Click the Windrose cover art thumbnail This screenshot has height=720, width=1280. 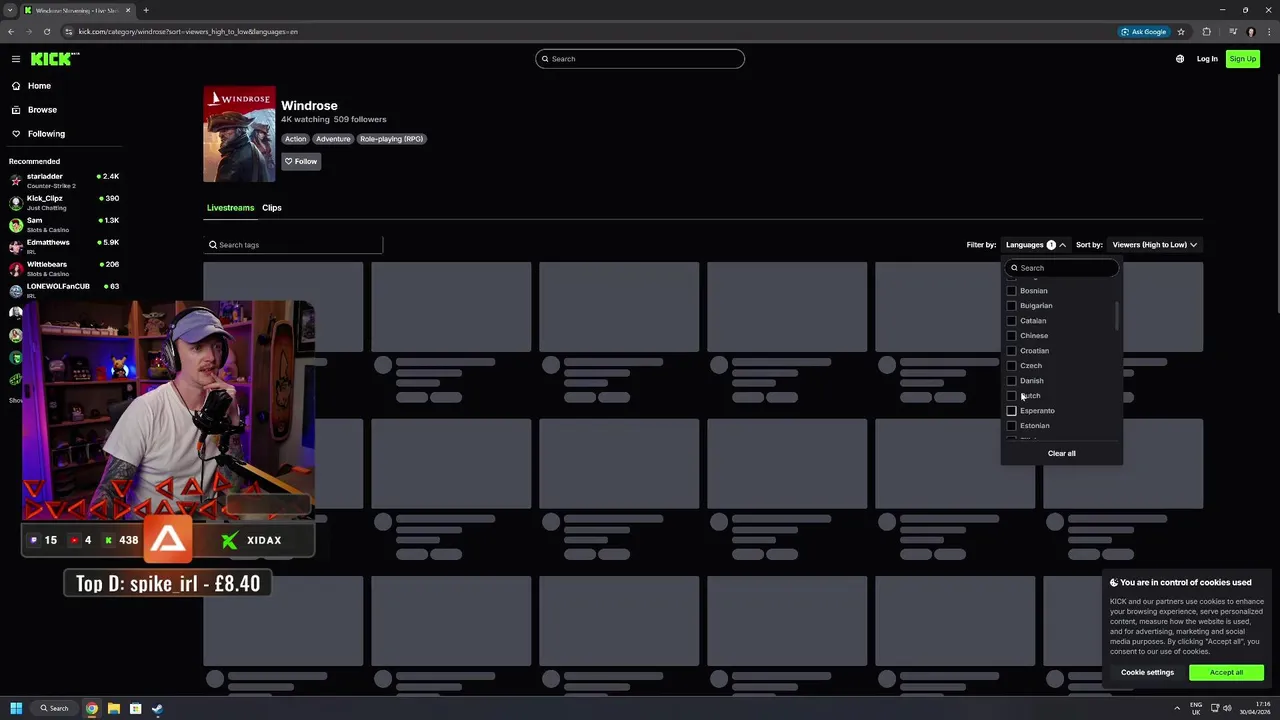pos(239,134)
